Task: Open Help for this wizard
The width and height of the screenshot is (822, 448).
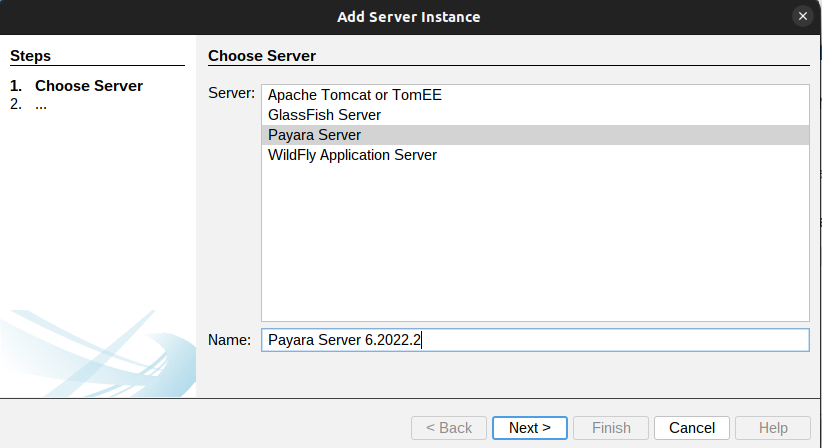Action: pyautogui.click(x=772, y=428)
